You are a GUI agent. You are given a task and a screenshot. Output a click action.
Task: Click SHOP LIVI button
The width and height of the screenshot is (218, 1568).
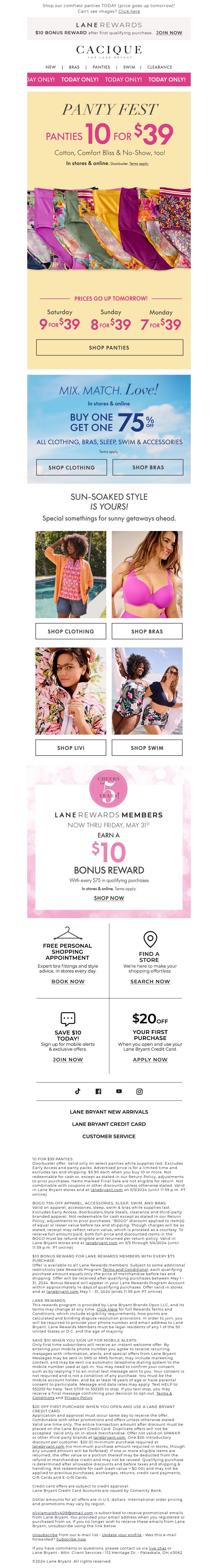pos(71,747)
